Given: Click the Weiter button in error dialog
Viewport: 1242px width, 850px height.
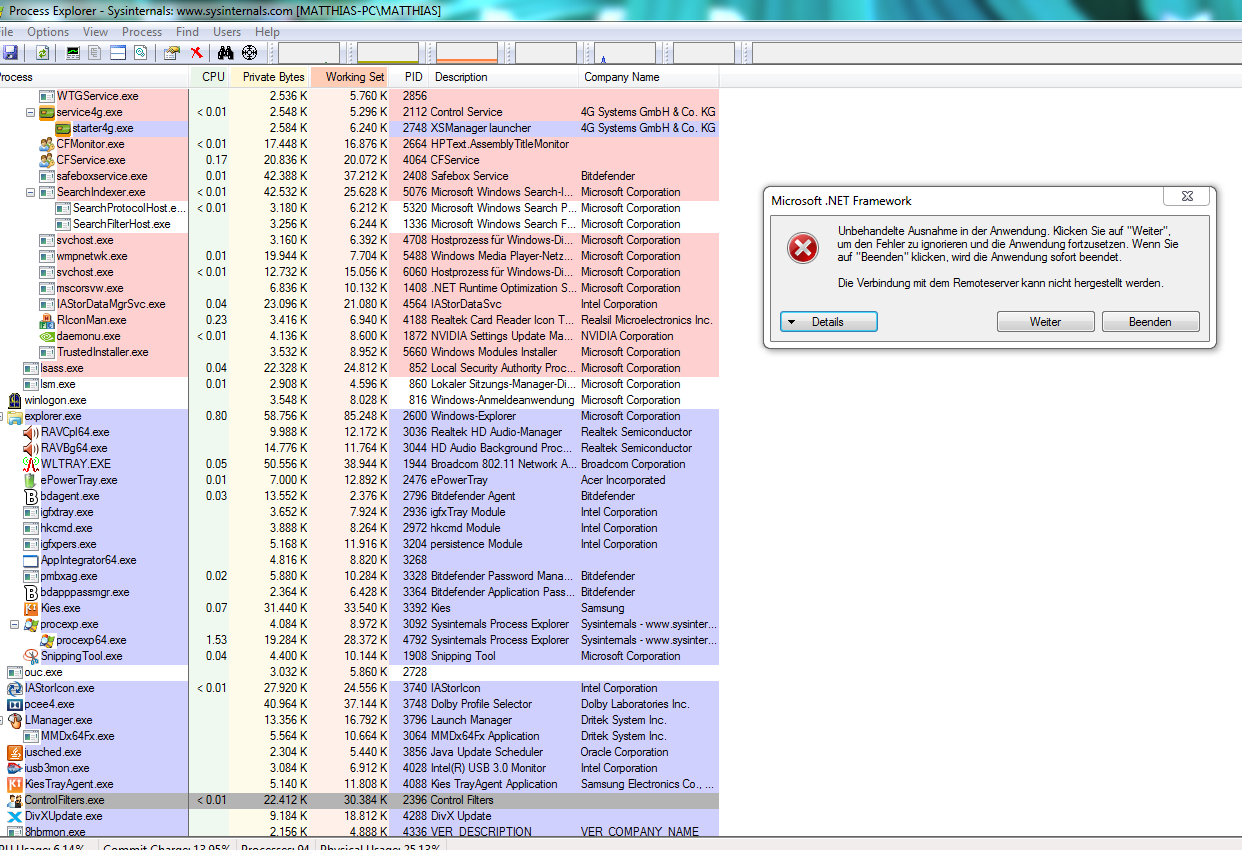Looking at the screenshot, I should [1046, 322].
